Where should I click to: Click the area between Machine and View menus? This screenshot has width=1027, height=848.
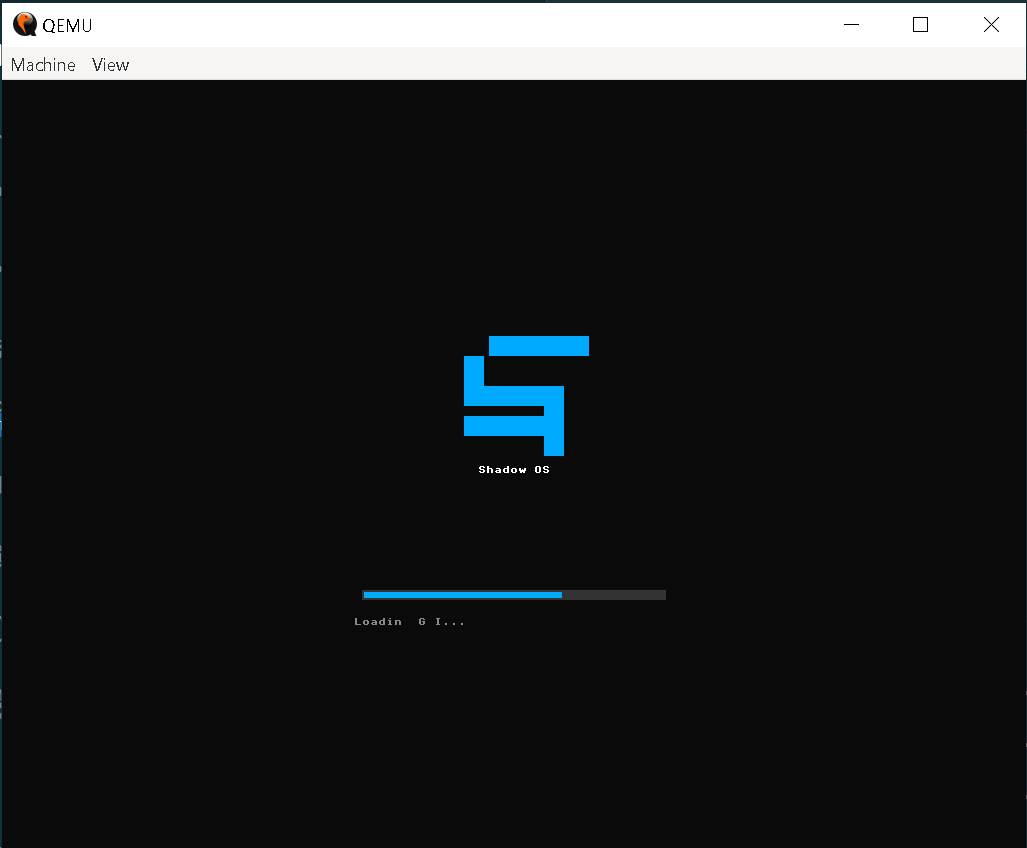(82, 64)
